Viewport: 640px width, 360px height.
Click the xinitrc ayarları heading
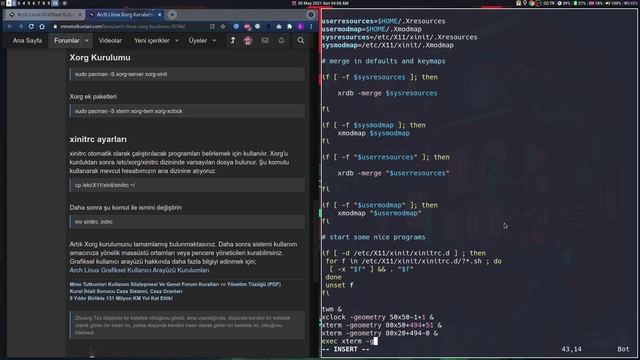point(98,139)
